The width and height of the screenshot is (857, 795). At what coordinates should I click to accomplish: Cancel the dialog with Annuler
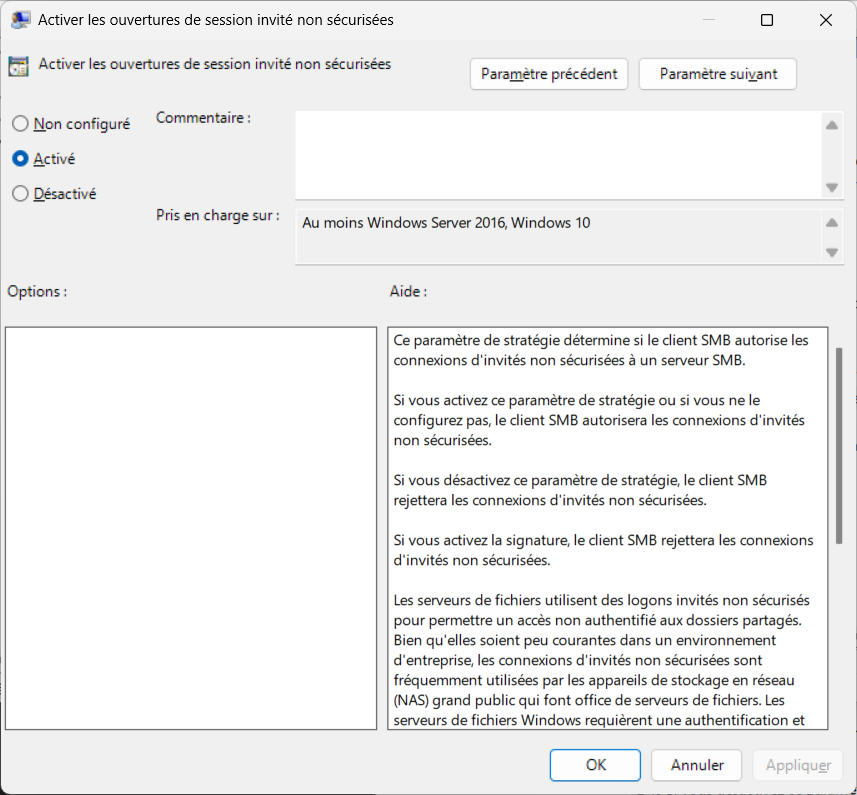click(696, 764)
